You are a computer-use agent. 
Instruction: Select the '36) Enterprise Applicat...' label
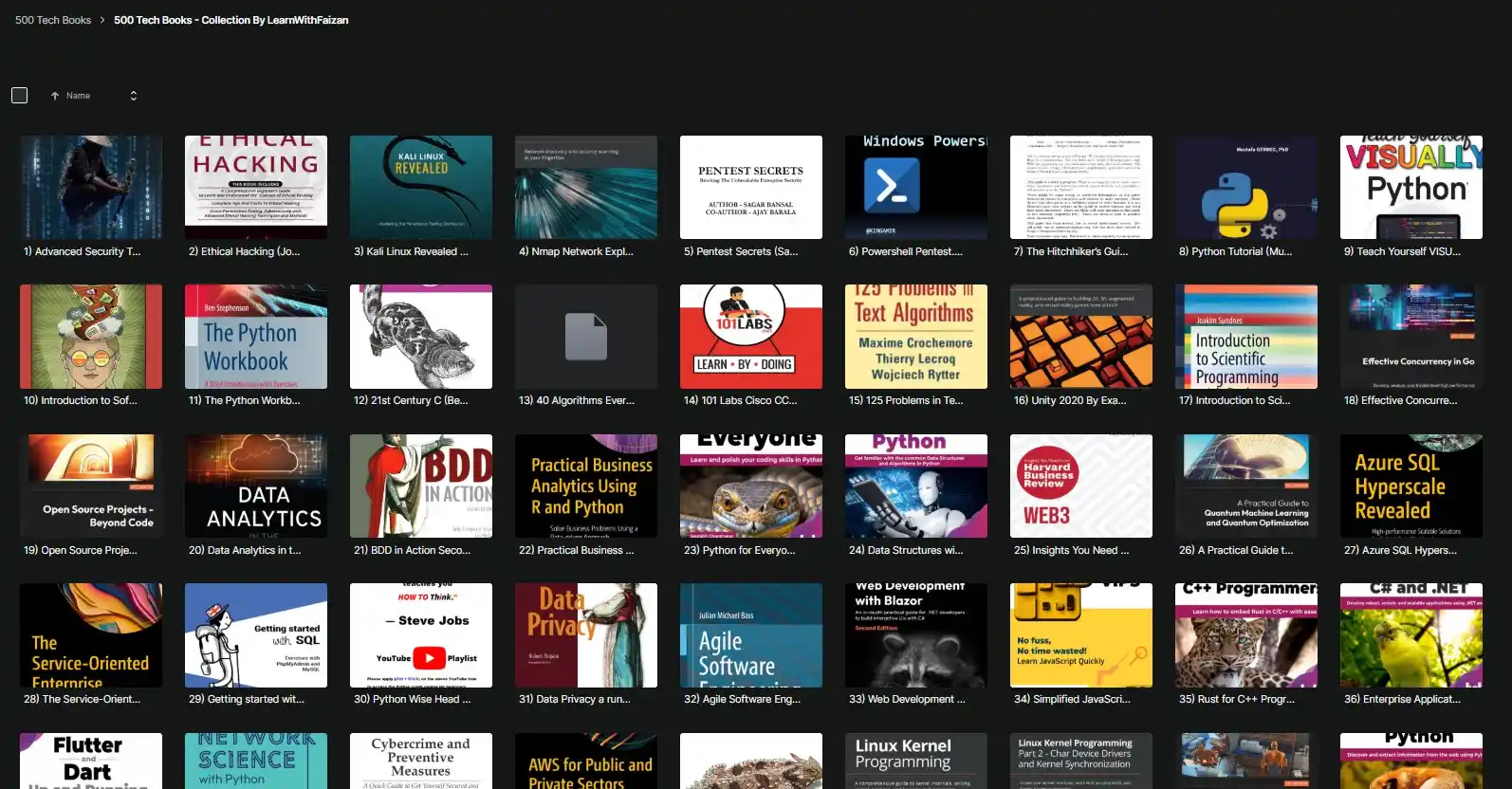pos(1402,700)
